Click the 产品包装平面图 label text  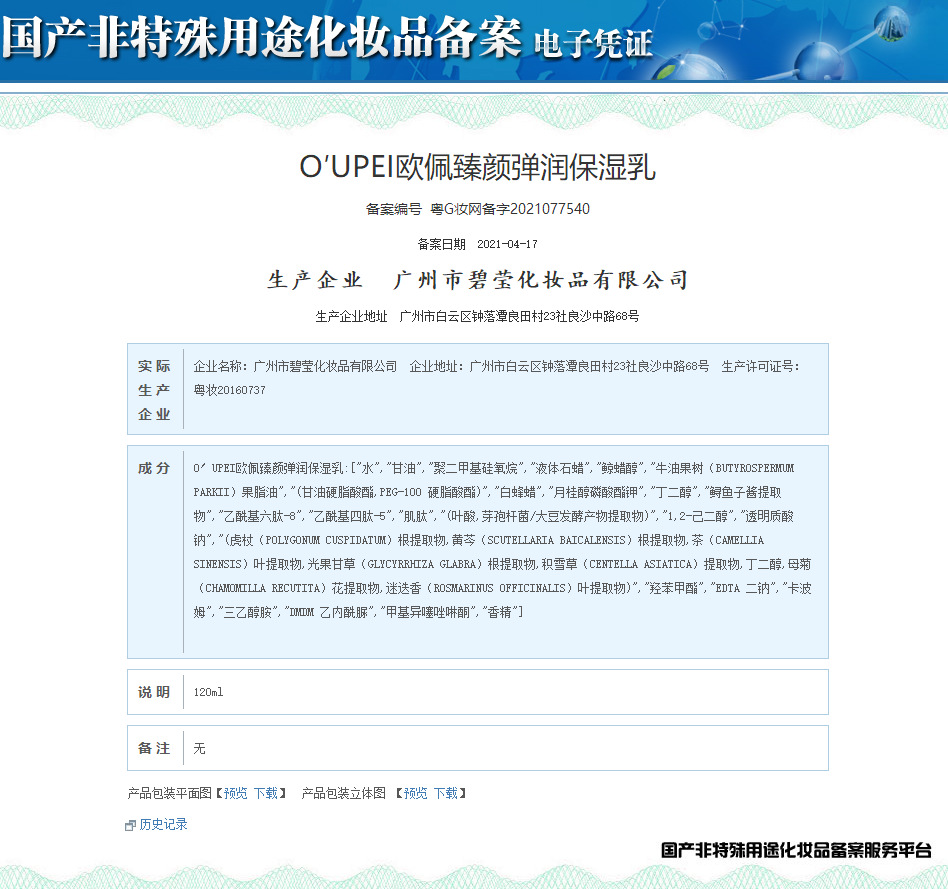click(169, 793)
